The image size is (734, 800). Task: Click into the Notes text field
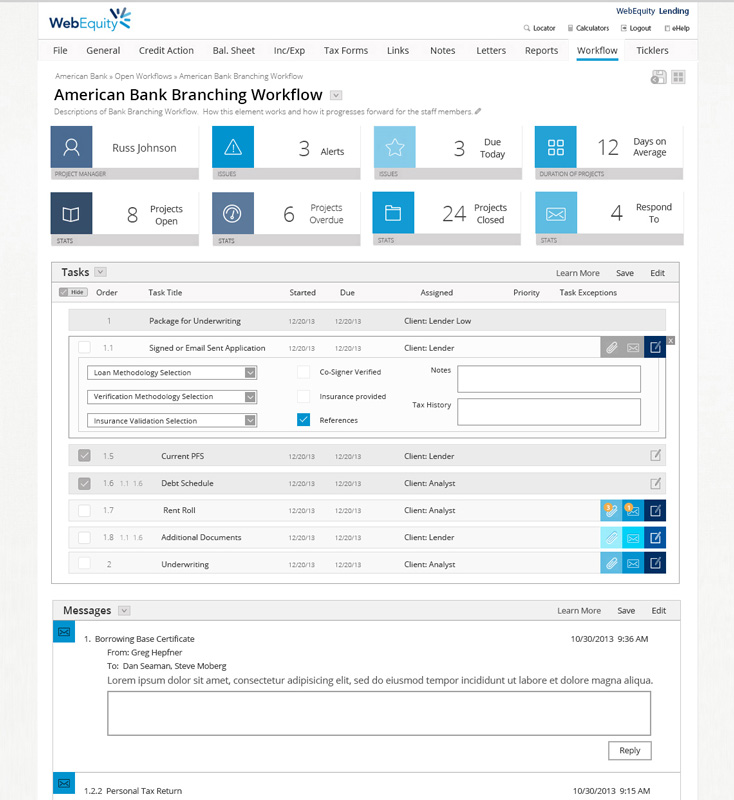point(548,379)
